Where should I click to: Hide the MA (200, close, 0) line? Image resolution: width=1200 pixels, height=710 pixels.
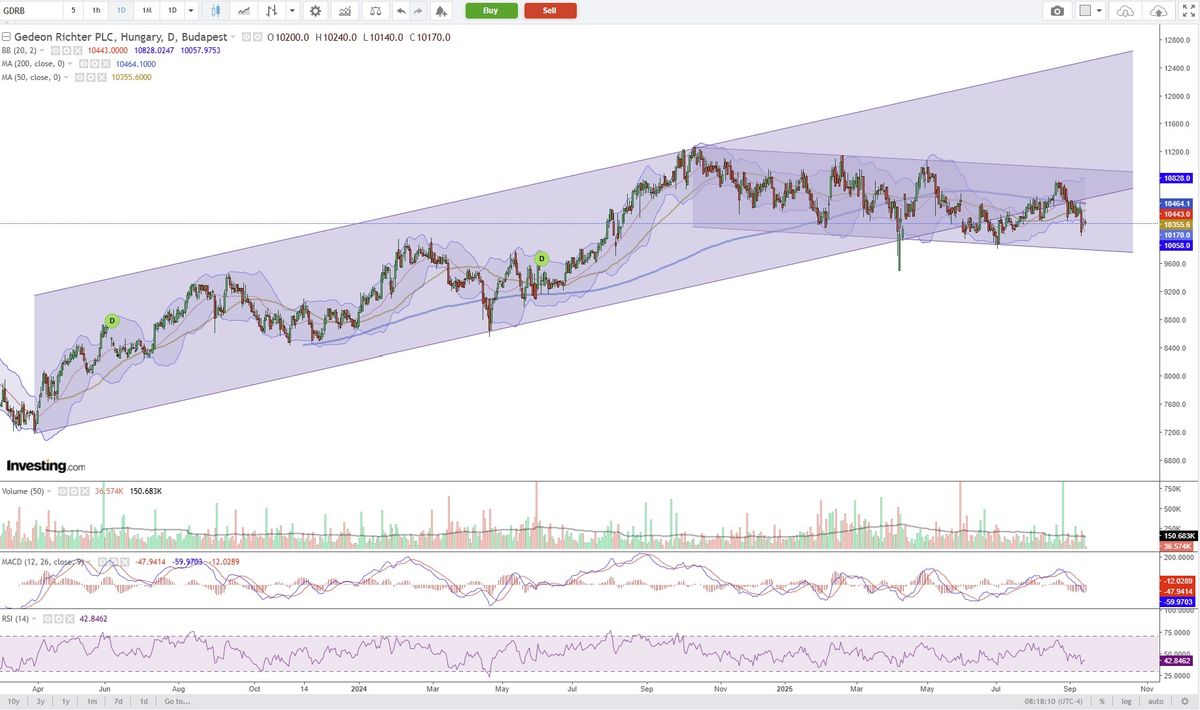pos(86,64)
